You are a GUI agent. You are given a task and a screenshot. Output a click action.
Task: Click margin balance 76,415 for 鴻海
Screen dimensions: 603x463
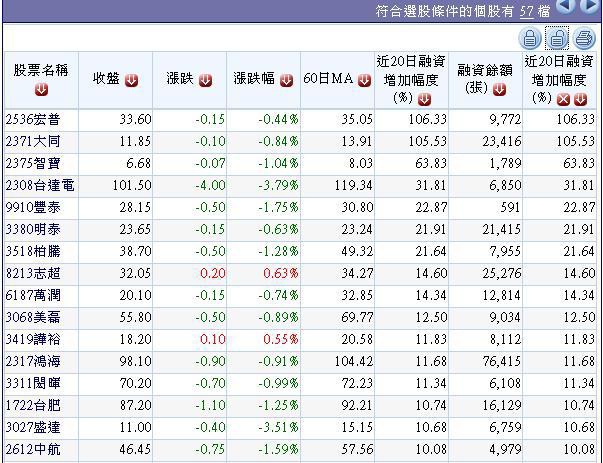point(501,361)
